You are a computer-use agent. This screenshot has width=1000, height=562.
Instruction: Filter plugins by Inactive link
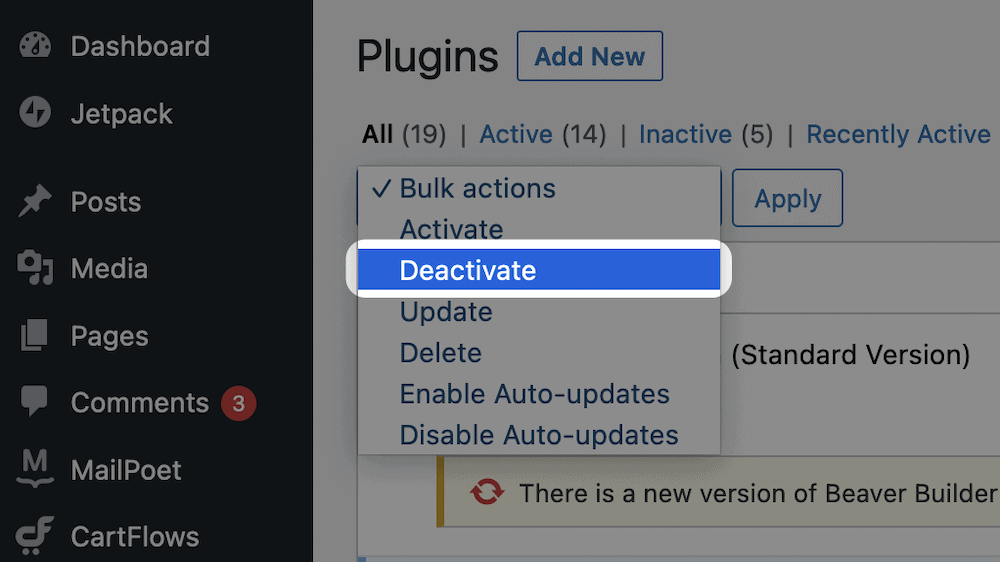686,135
